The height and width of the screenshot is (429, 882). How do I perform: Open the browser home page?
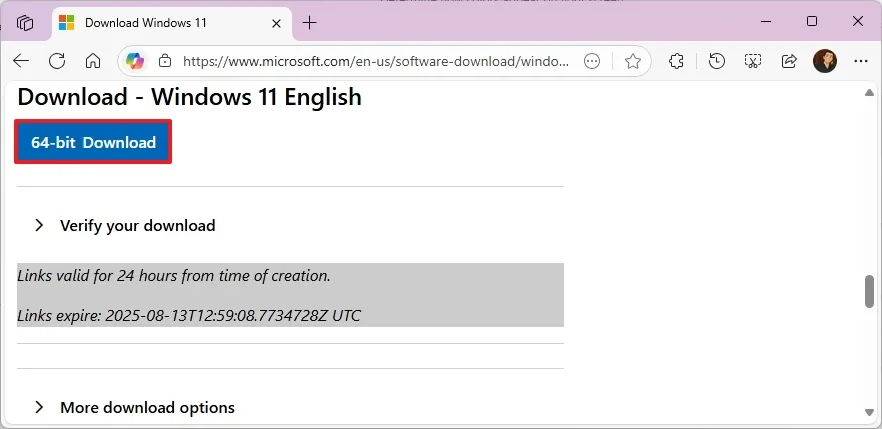coord(93,61)
